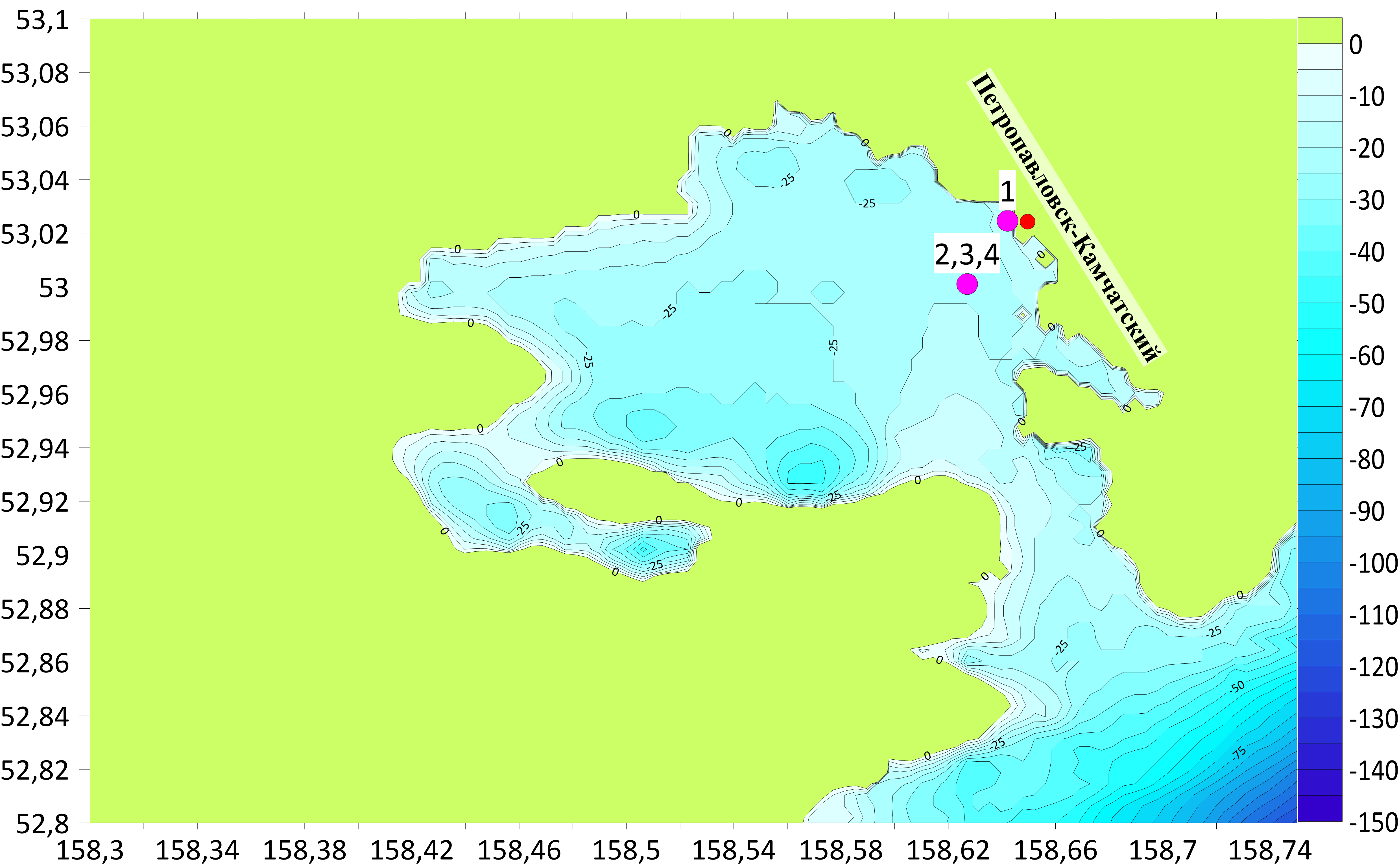1399x868 pixels.
Task: Click the 52,9 latitude axis label
Action: pyautogui.click(x=43, y=556)
